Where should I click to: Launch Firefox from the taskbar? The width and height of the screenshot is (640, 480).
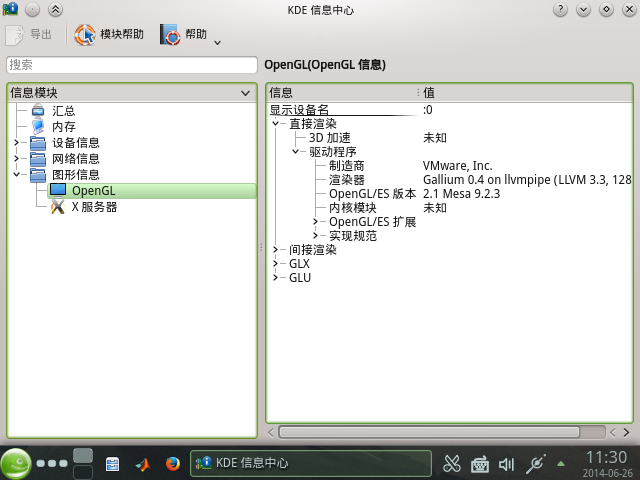173,464
